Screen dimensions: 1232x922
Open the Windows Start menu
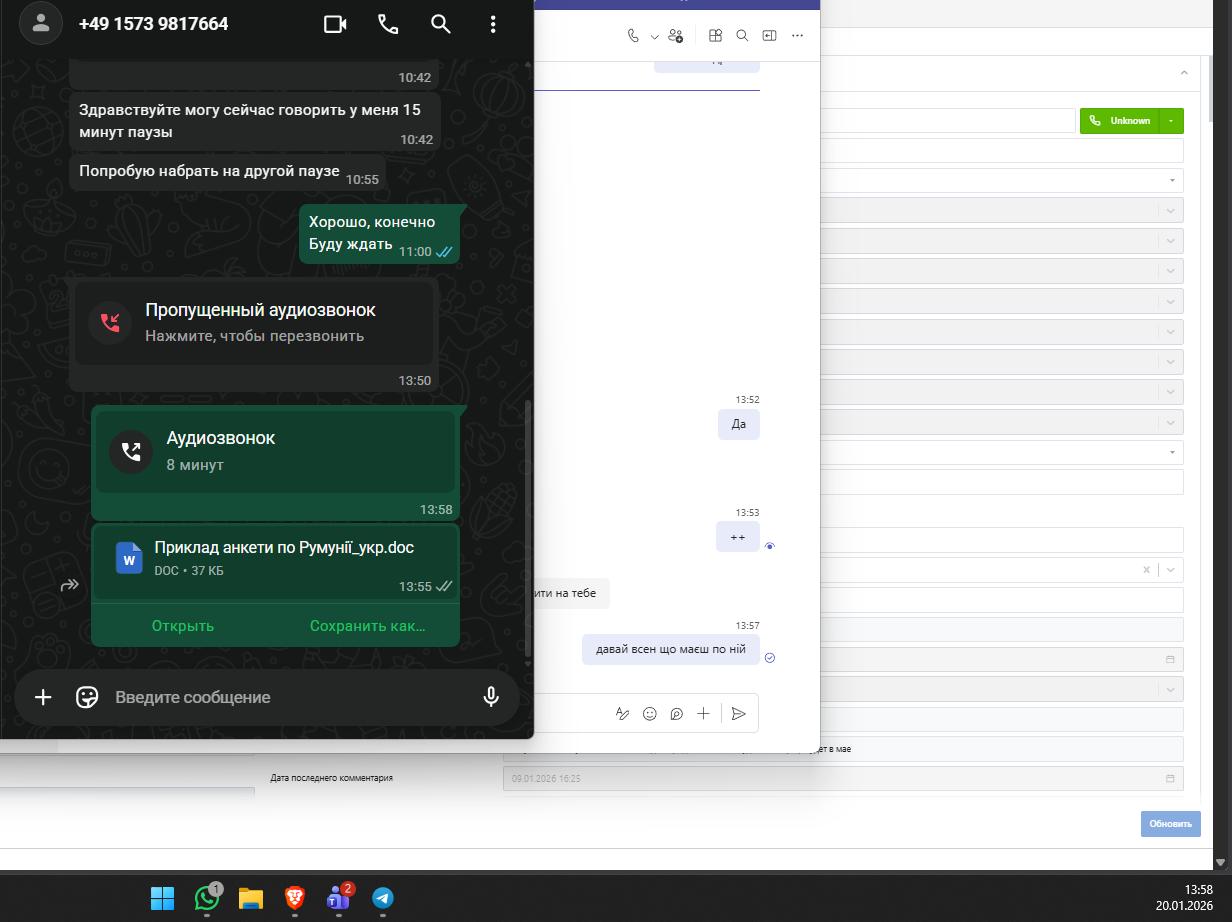point(163,898)
